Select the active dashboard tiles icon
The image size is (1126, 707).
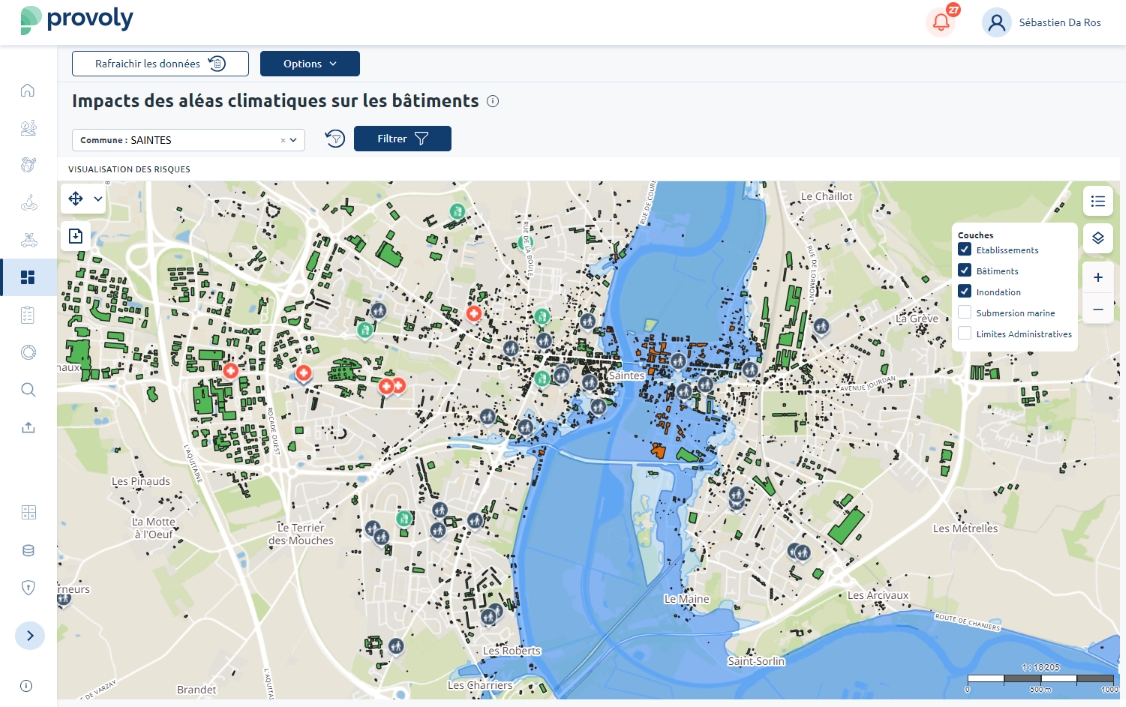[28, 277]
